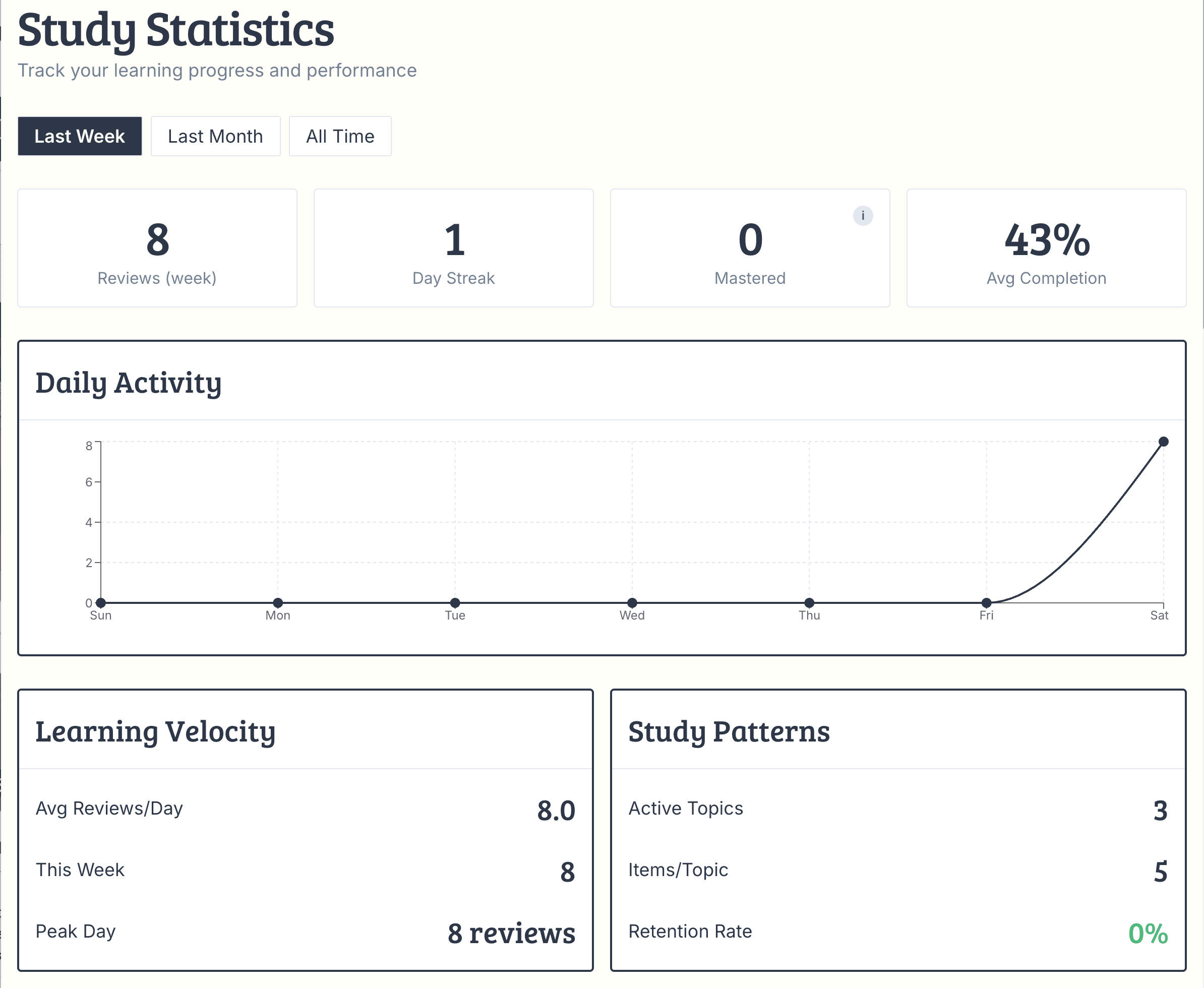
Task: Click the Daily Activity panel heading
Action: 129,383
